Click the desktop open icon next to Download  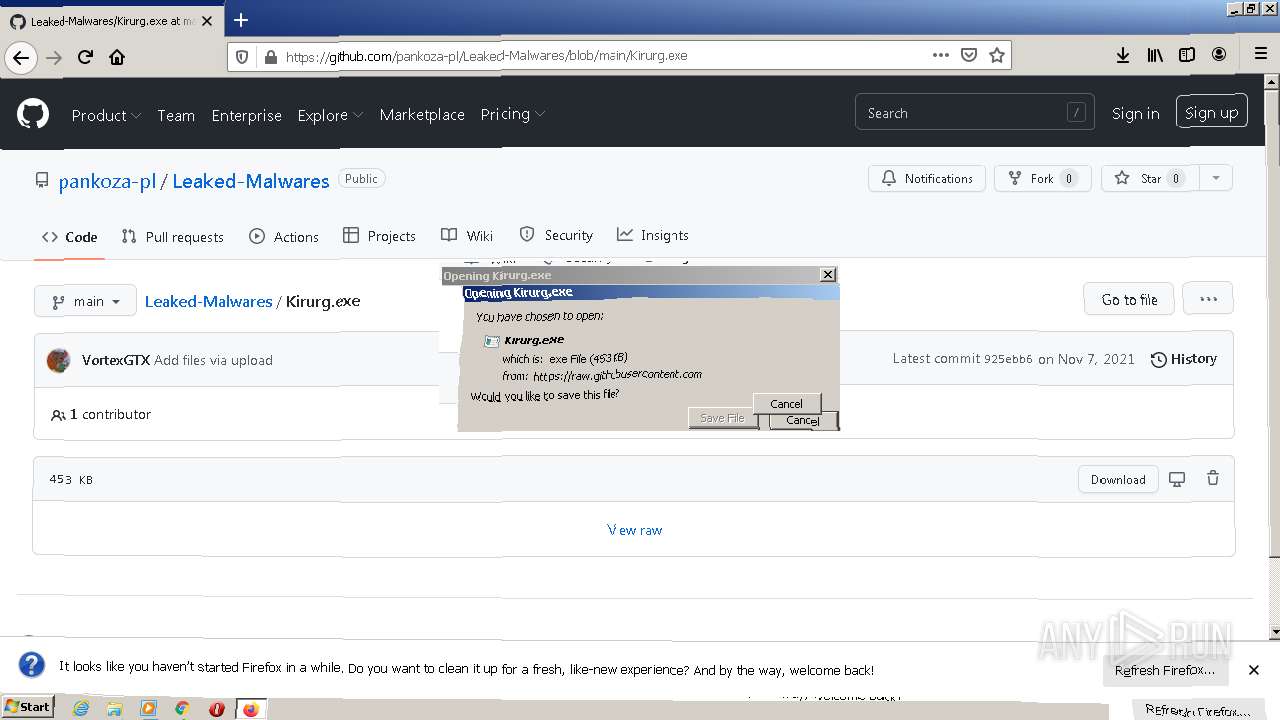(x=1177, y=479)
